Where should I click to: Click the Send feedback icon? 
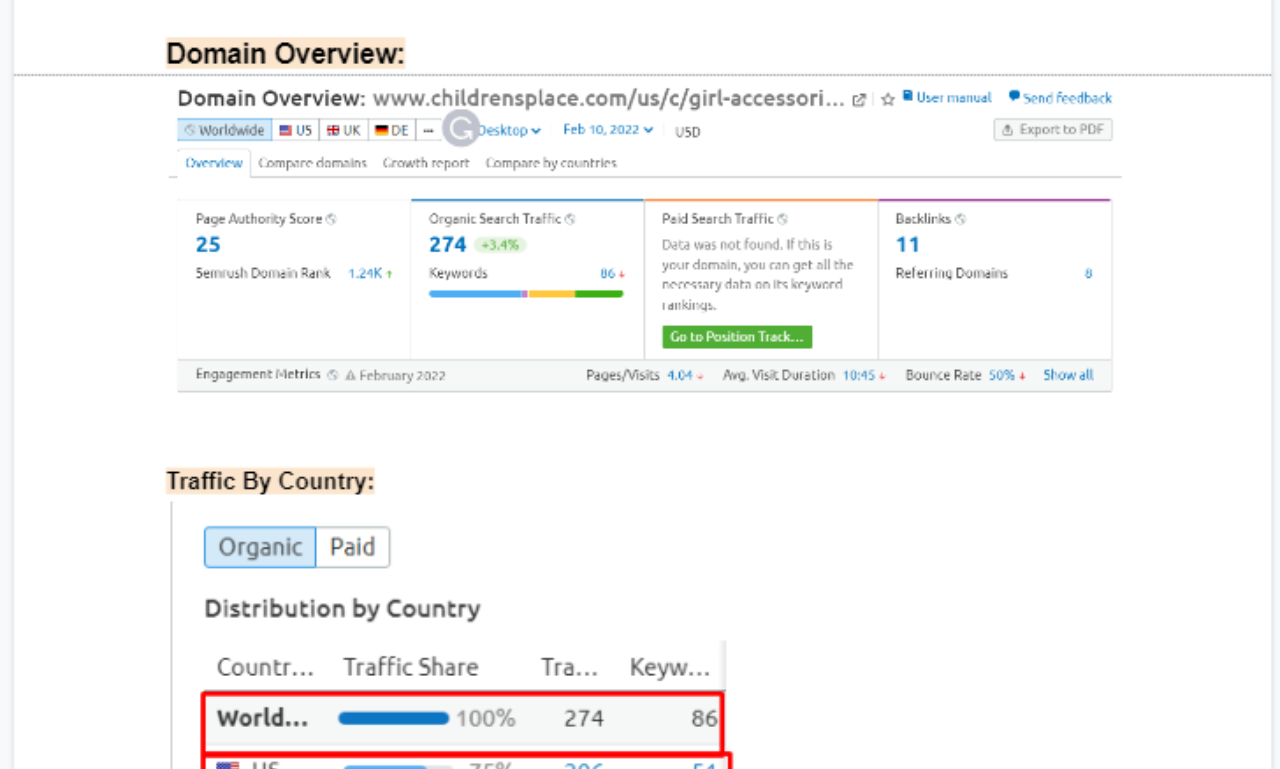tap(1013, 98)
